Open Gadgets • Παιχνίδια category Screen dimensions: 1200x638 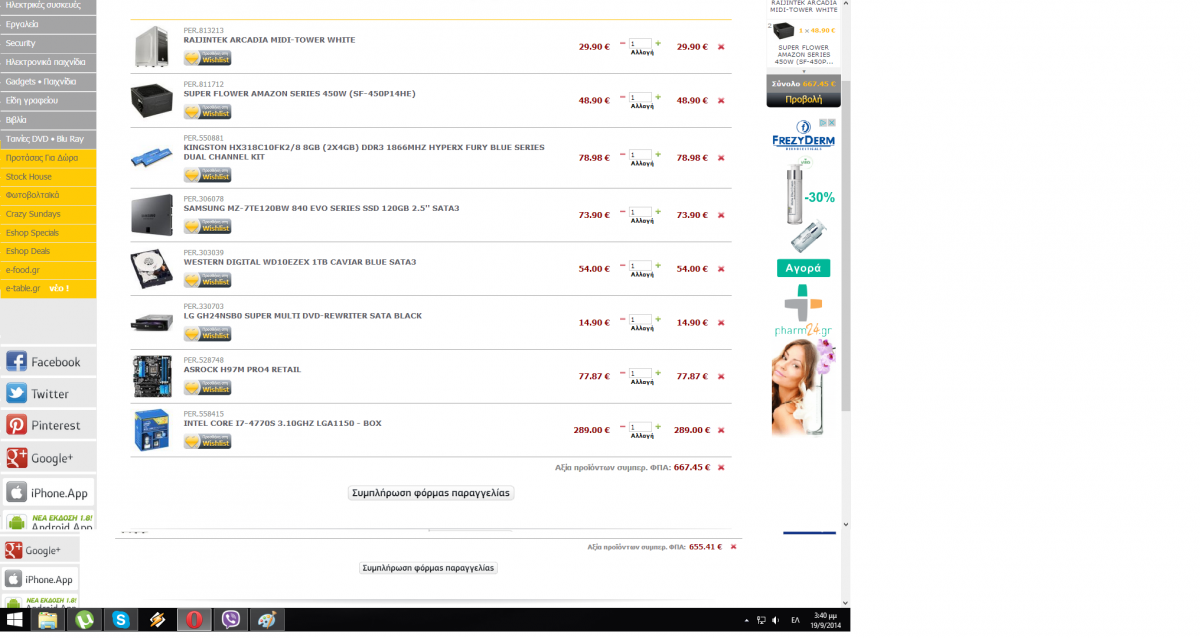(48, 82)
